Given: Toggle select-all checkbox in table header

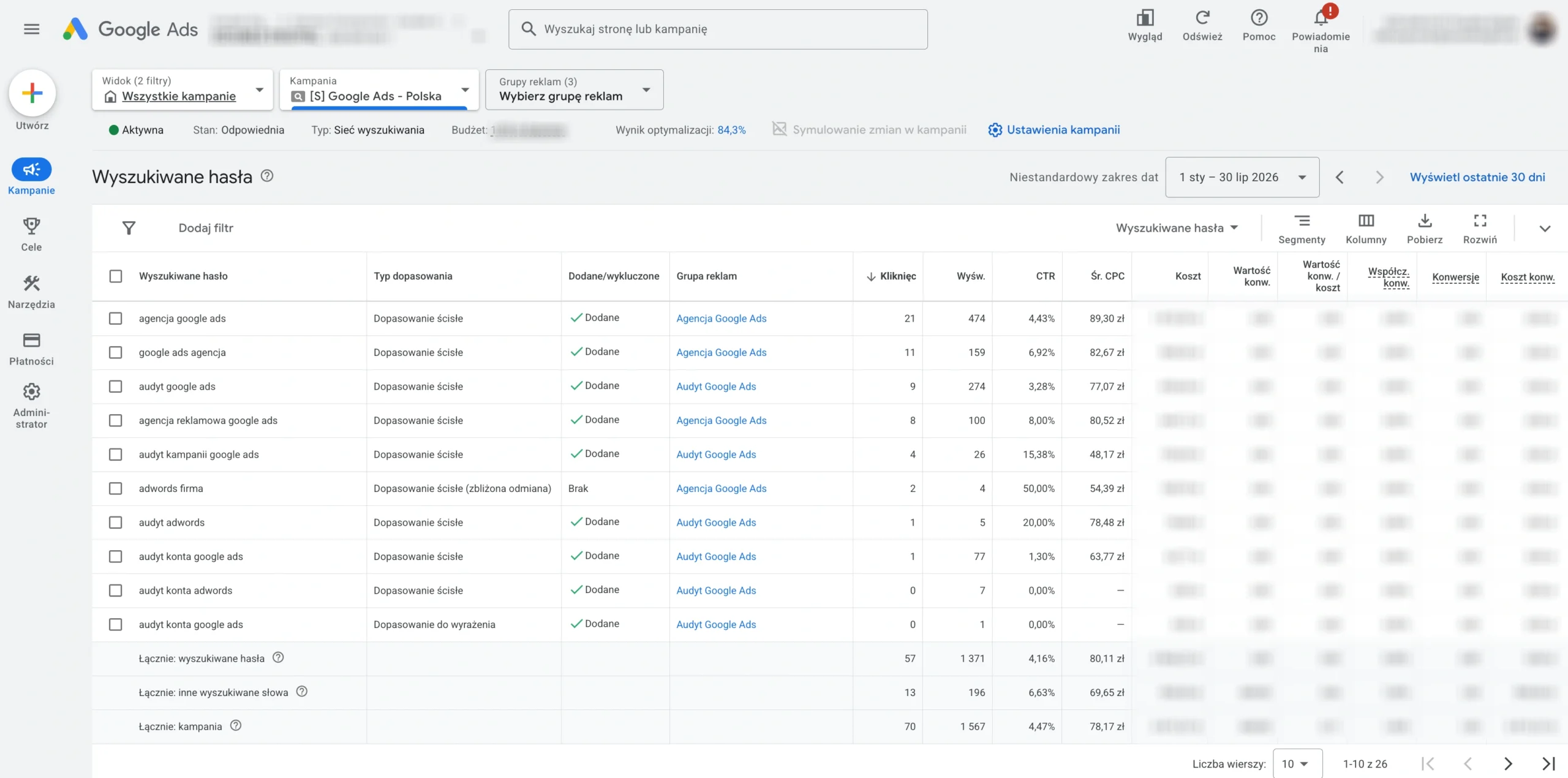Looking at the screenshot, I should click(116, 276).
